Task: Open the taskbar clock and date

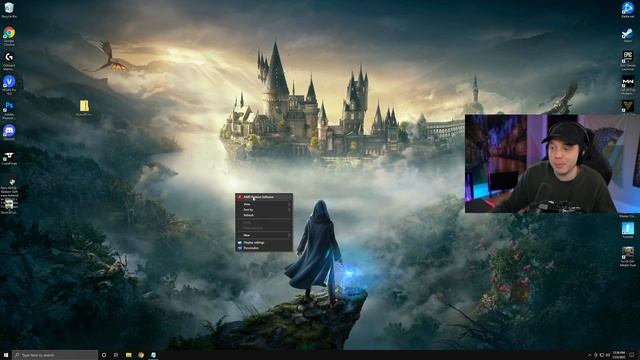Action: [619, 355]
